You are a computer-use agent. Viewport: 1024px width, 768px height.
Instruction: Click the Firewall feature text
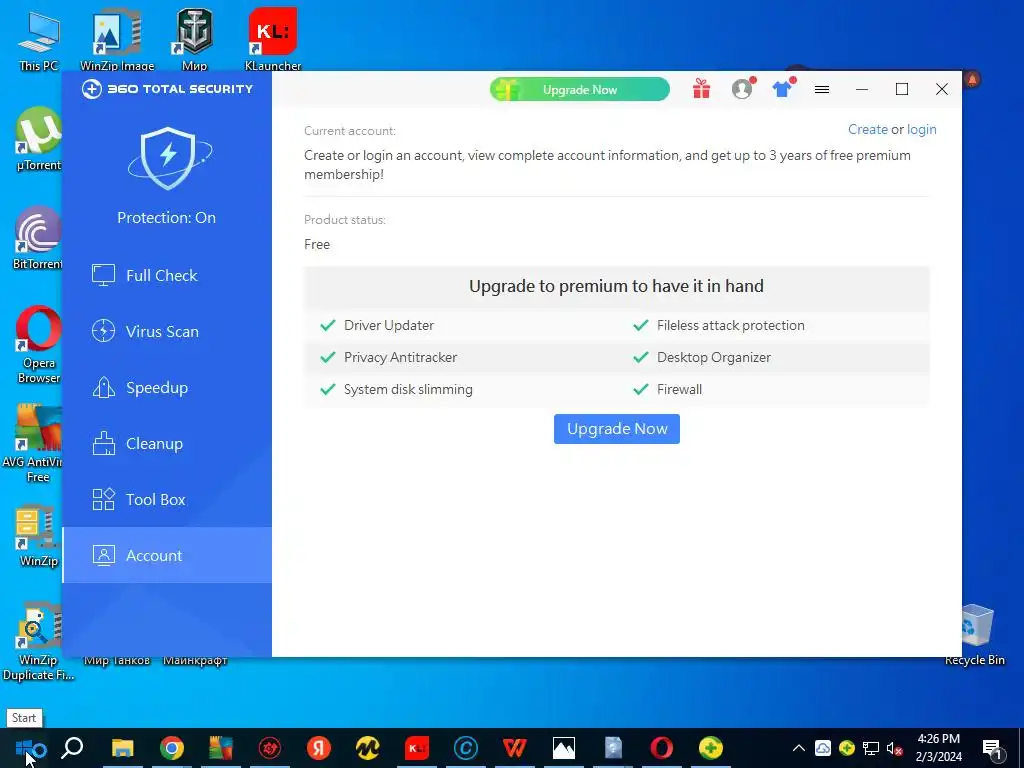pos(679,389)
